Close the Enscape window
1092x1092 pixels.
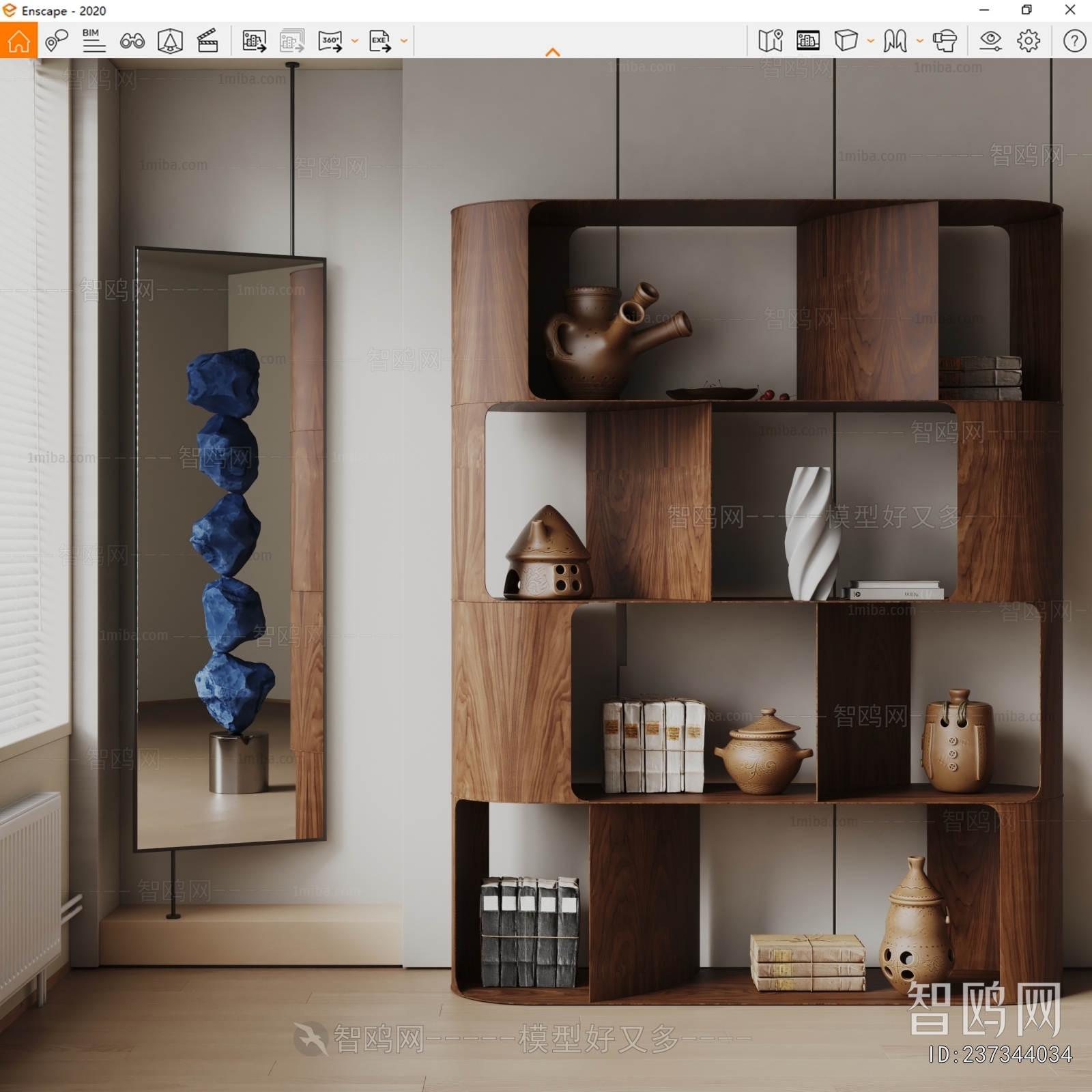tap(1070, 10)
